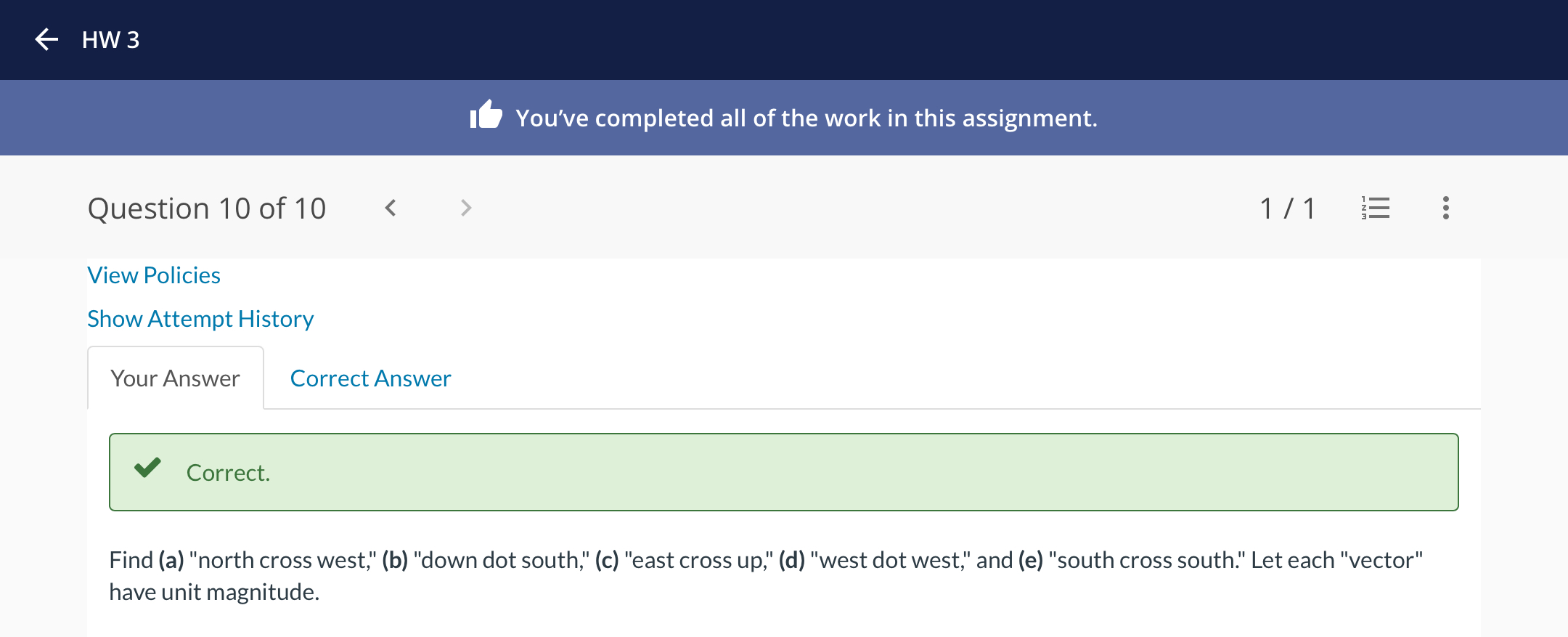
Task: Click the green Correct feedback box
Action: point(784,472)
